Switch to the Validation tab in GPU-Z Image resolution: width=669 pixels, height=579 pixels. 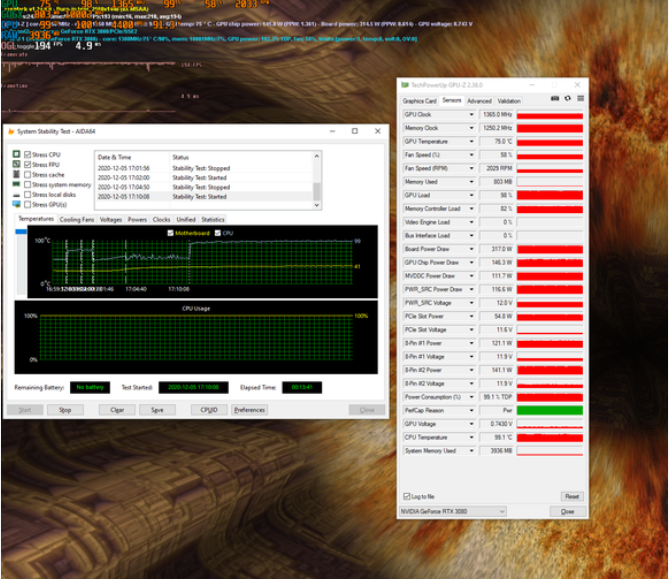[x=509, y=101]
